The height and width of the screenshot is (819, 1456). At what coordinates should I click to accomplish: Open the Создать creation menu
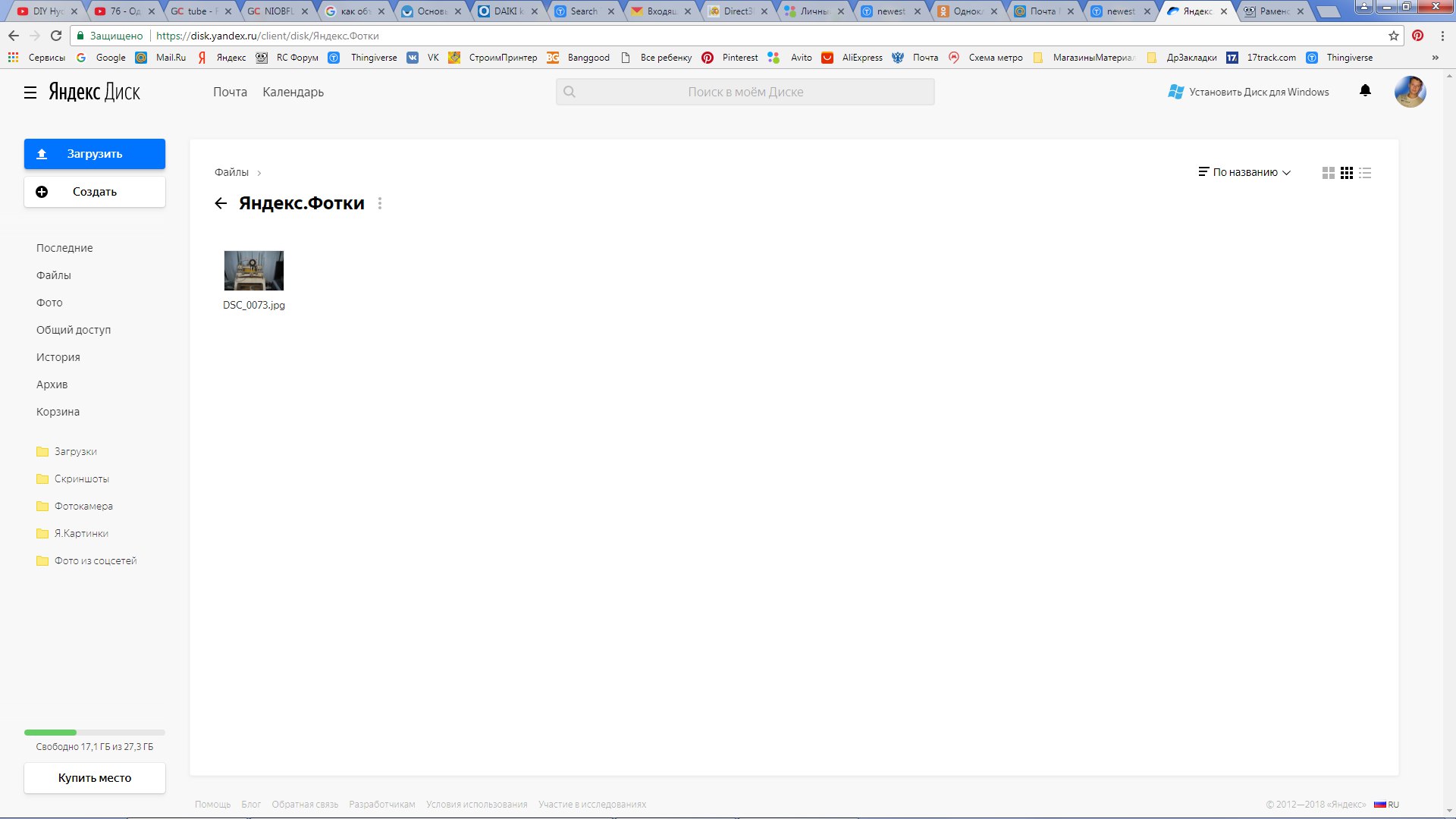[95, 192]
